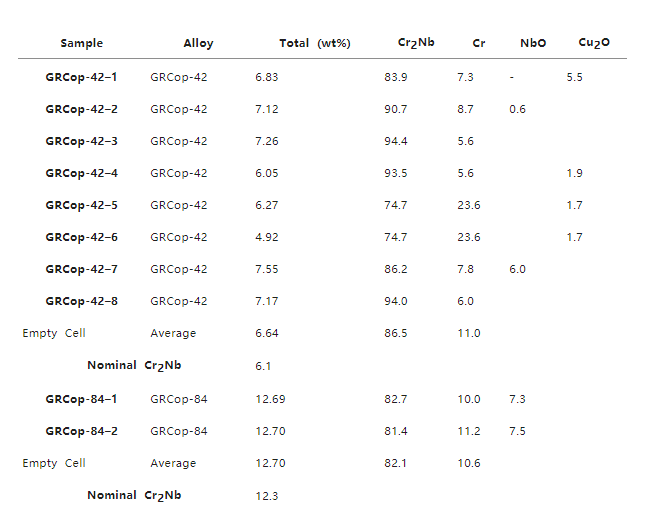
Task: Select the NbO column header
Action: (533, 43)
